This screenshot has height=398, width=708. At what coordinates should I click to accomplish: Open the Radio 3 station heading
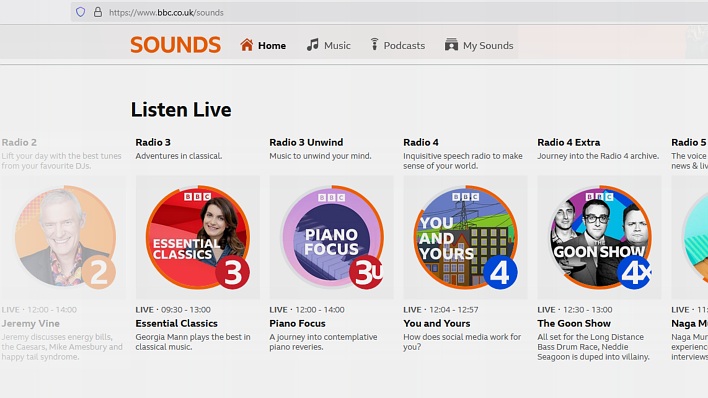tap(153, 142)
